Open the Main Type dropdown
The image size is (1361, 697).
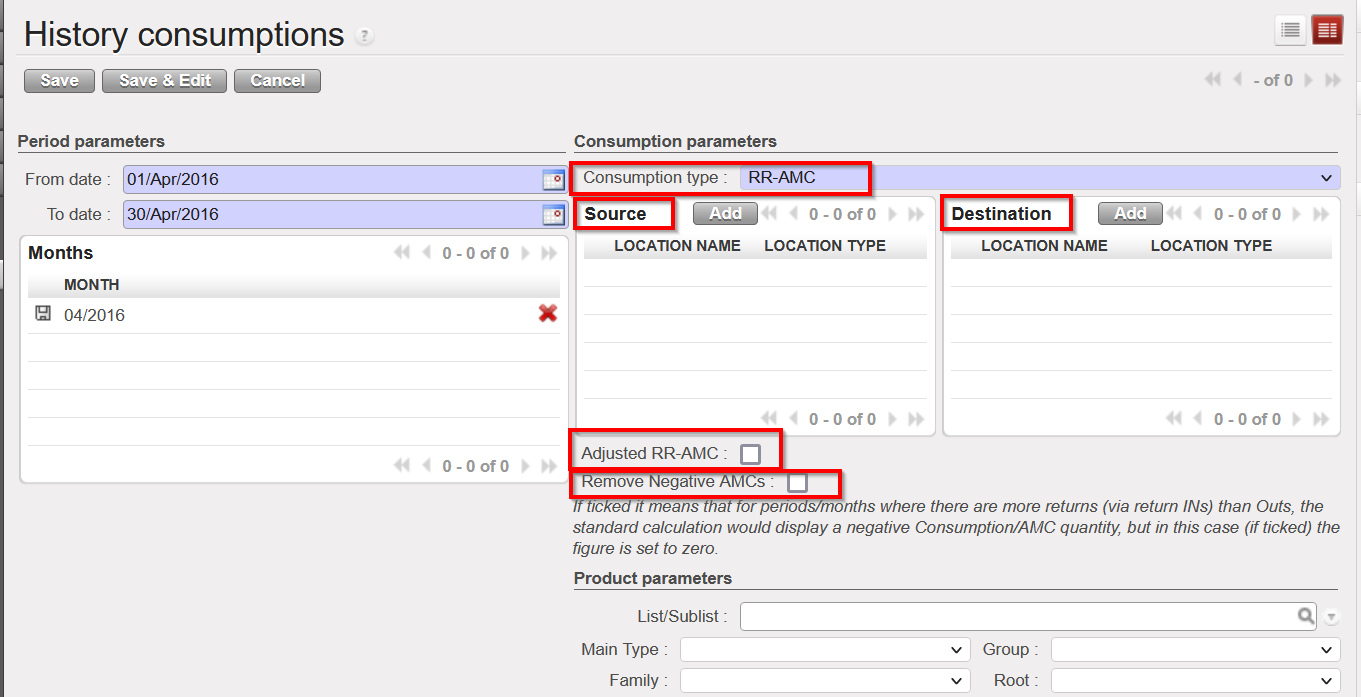click(824, 650)
